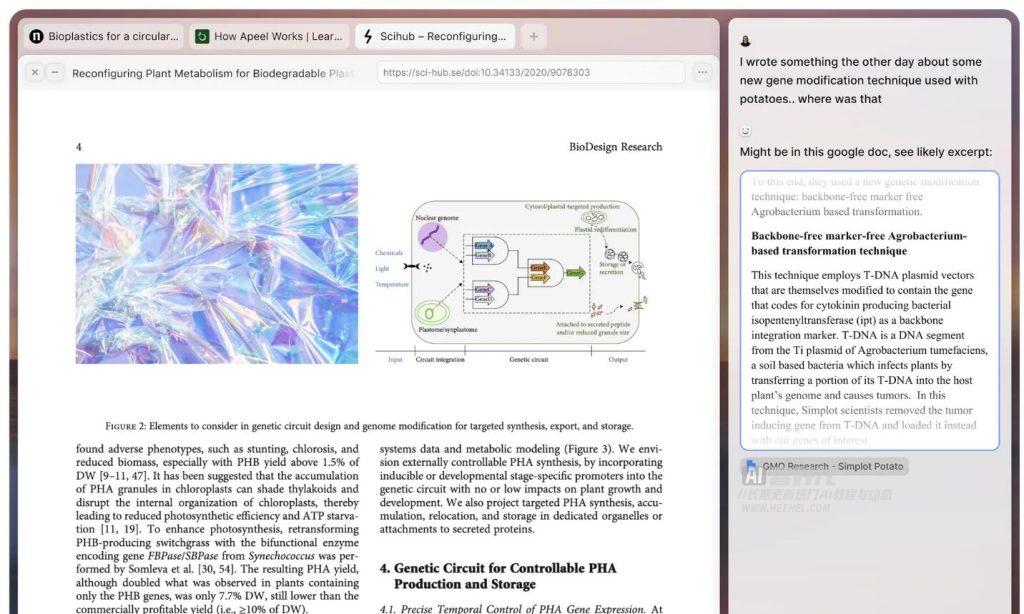The image size is (1024, 614).
Task: Click the BioDesign Research header text
Action: tap(615, 147)
